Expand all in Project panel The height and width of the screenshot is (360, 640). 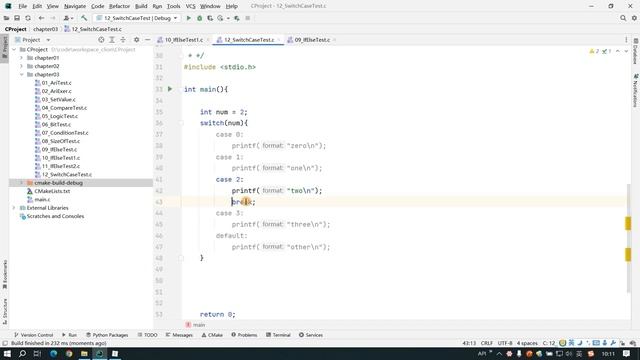pos(112,40)
